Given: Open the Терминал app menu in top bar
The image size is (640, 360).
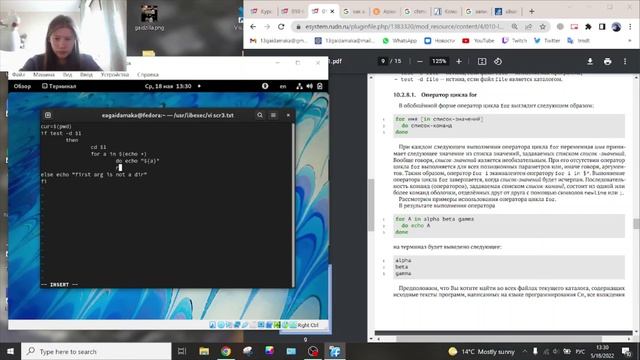Looking at the screenshot, I should pos(59,86).
